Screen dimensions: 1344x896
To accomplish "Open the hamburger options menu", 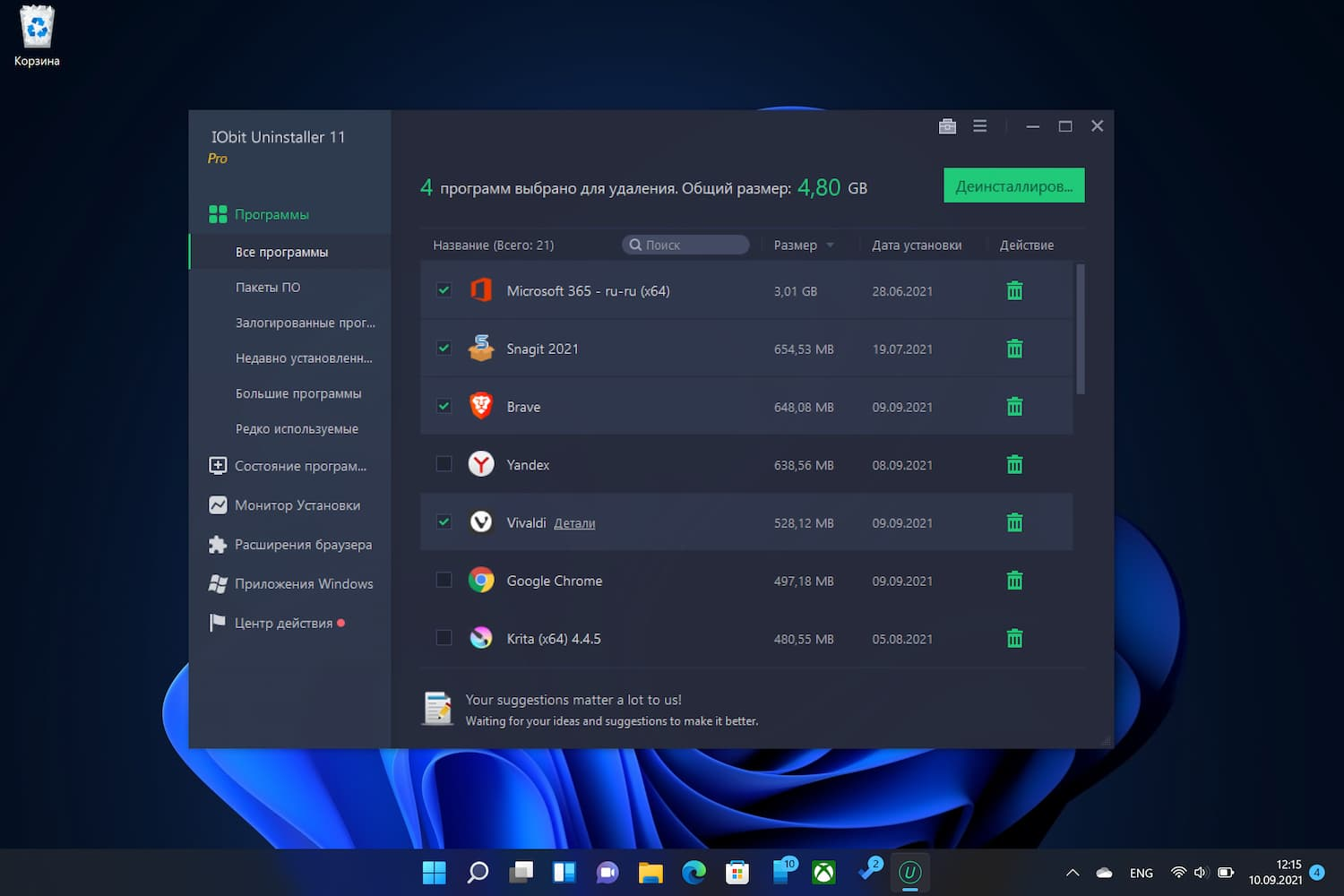I will 980,126.
